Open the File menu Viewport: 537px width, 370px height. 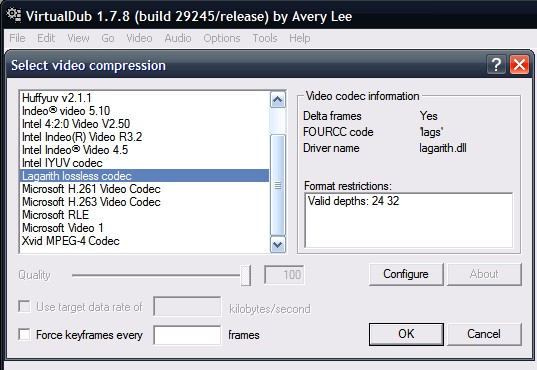17,38
